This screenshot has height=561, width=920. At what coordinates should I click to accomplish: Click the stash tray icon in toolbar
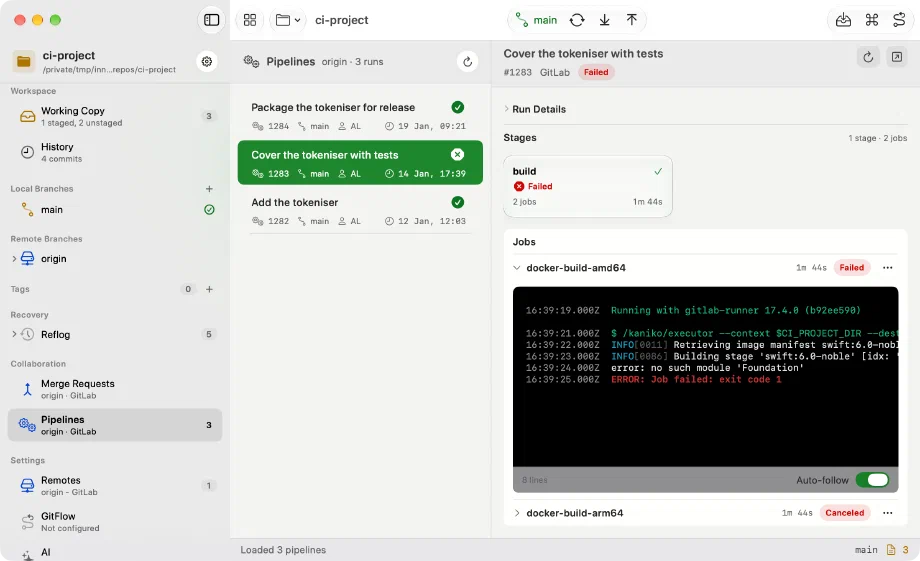point(843,20)
